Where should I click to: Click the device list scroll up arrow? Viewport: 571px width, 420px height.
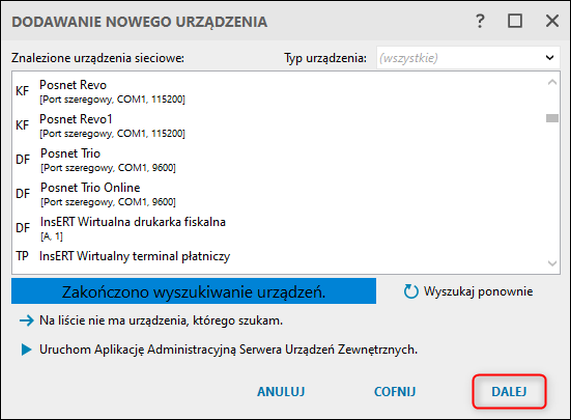click(x=552, y=82)
